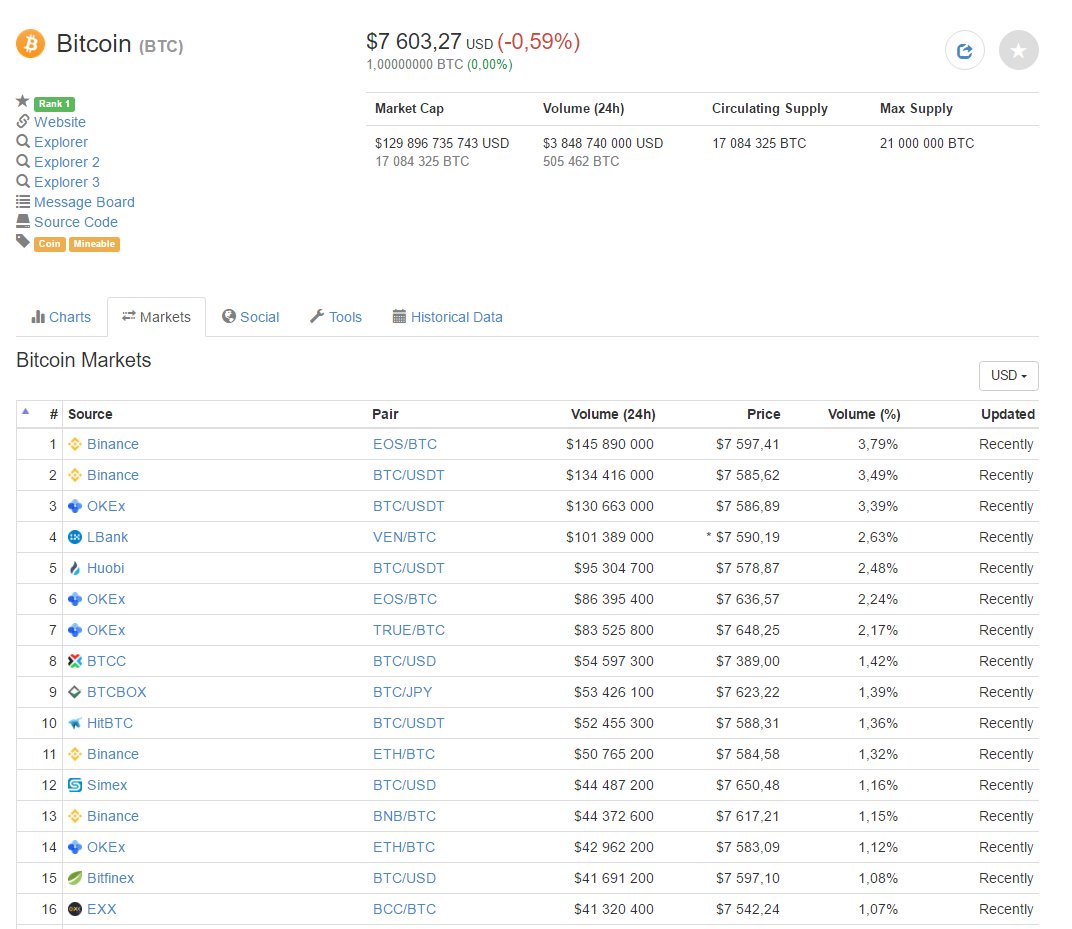Click the 21 000 000 BTC max supply

coord(926,144)
